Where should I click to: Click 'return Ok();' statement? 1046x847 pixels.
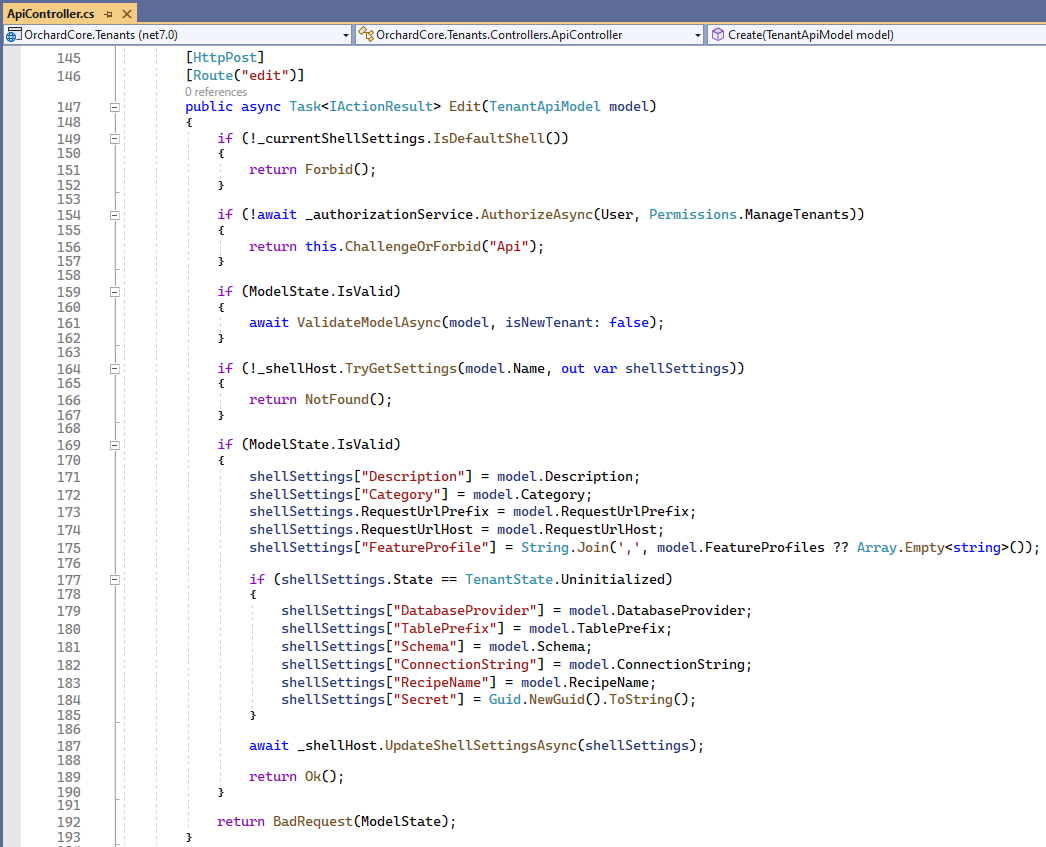(296, 777)
